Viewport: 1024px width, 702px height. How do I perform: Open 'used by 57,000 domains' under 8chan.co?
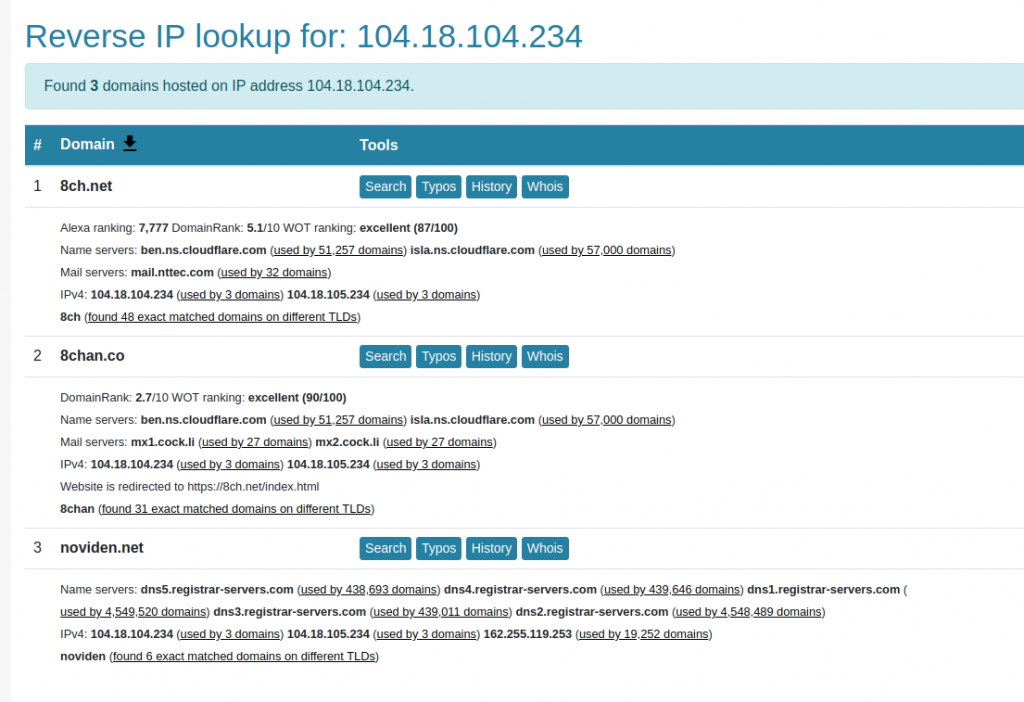(x=607, y=420)
